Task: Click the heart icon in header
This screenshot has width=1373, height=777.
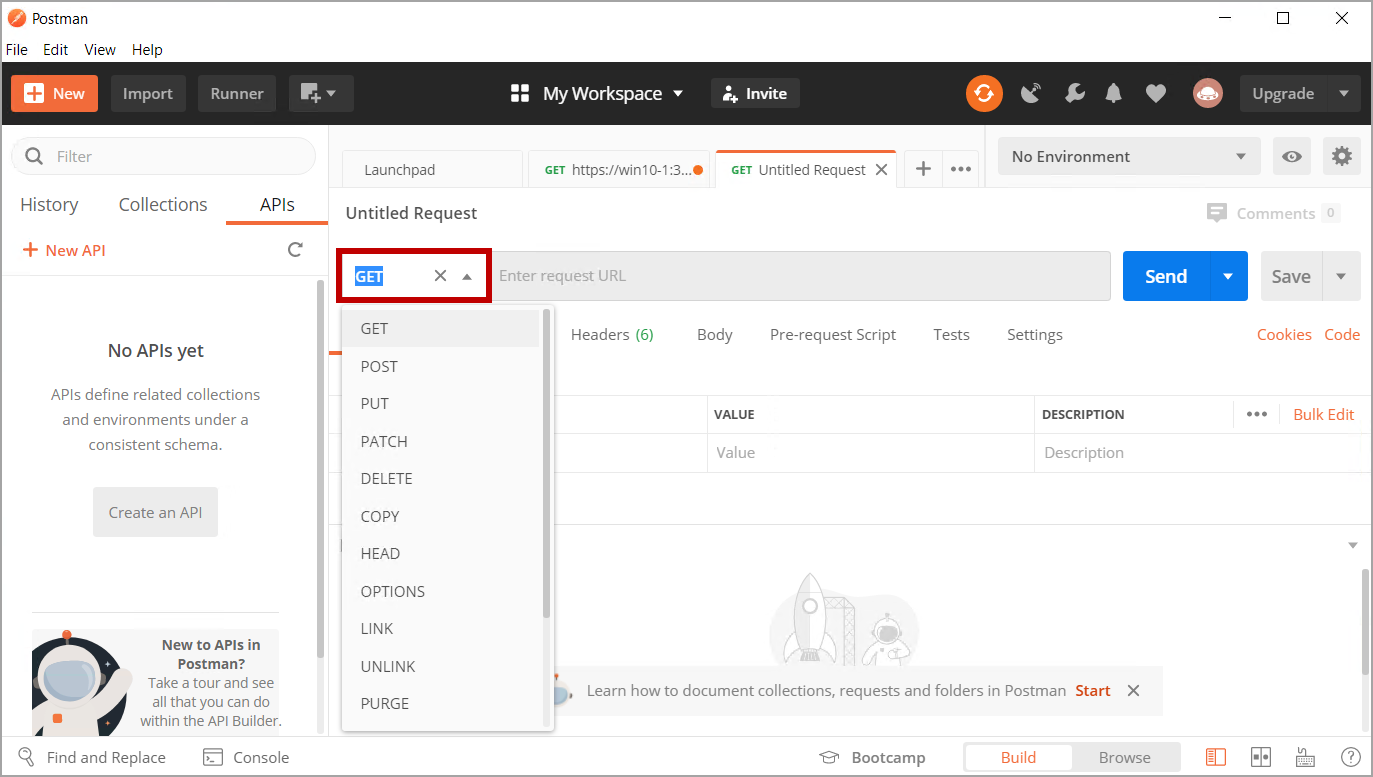Action: coord(1156,93)
